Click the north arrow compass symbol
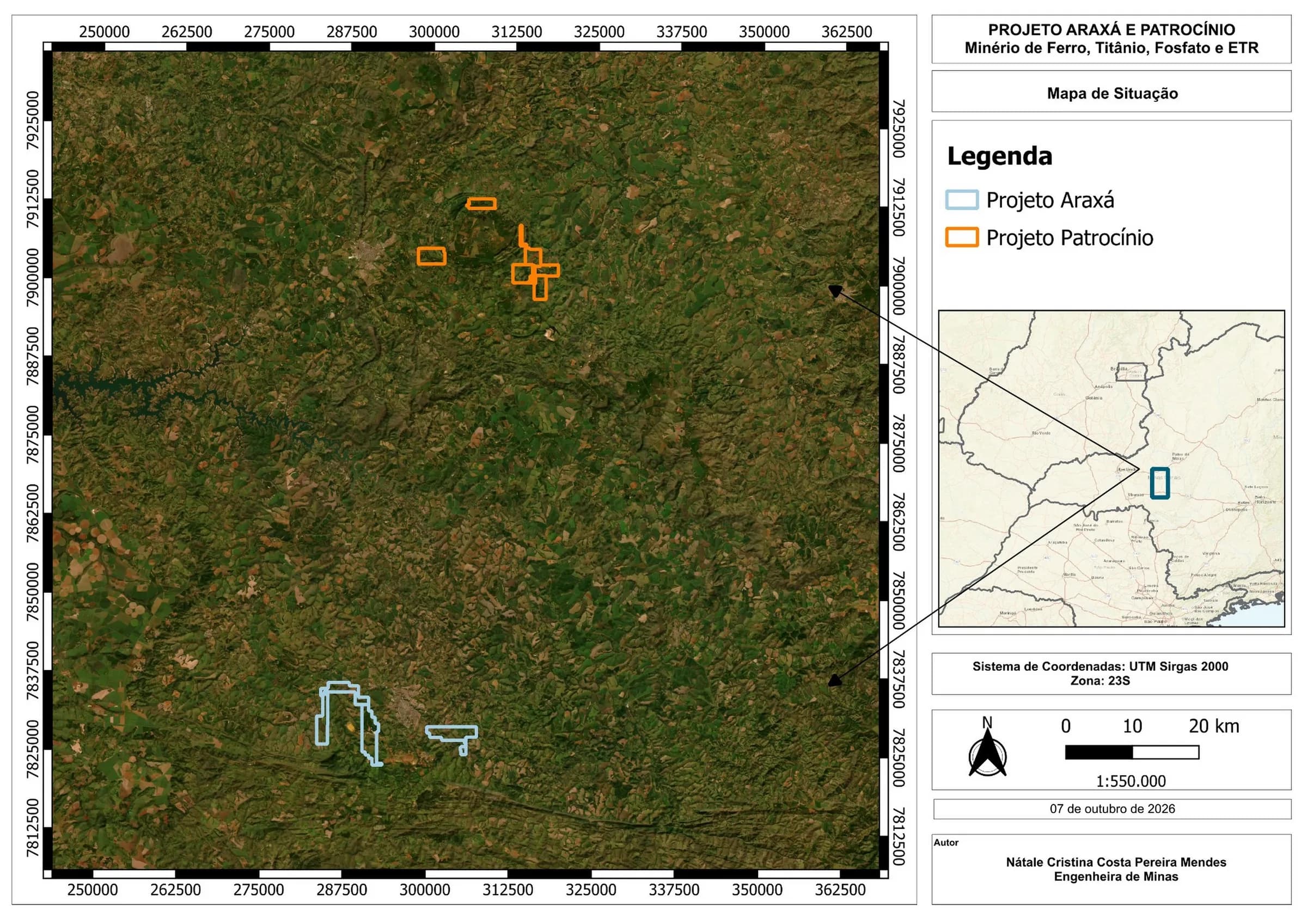 click(988, 747)
